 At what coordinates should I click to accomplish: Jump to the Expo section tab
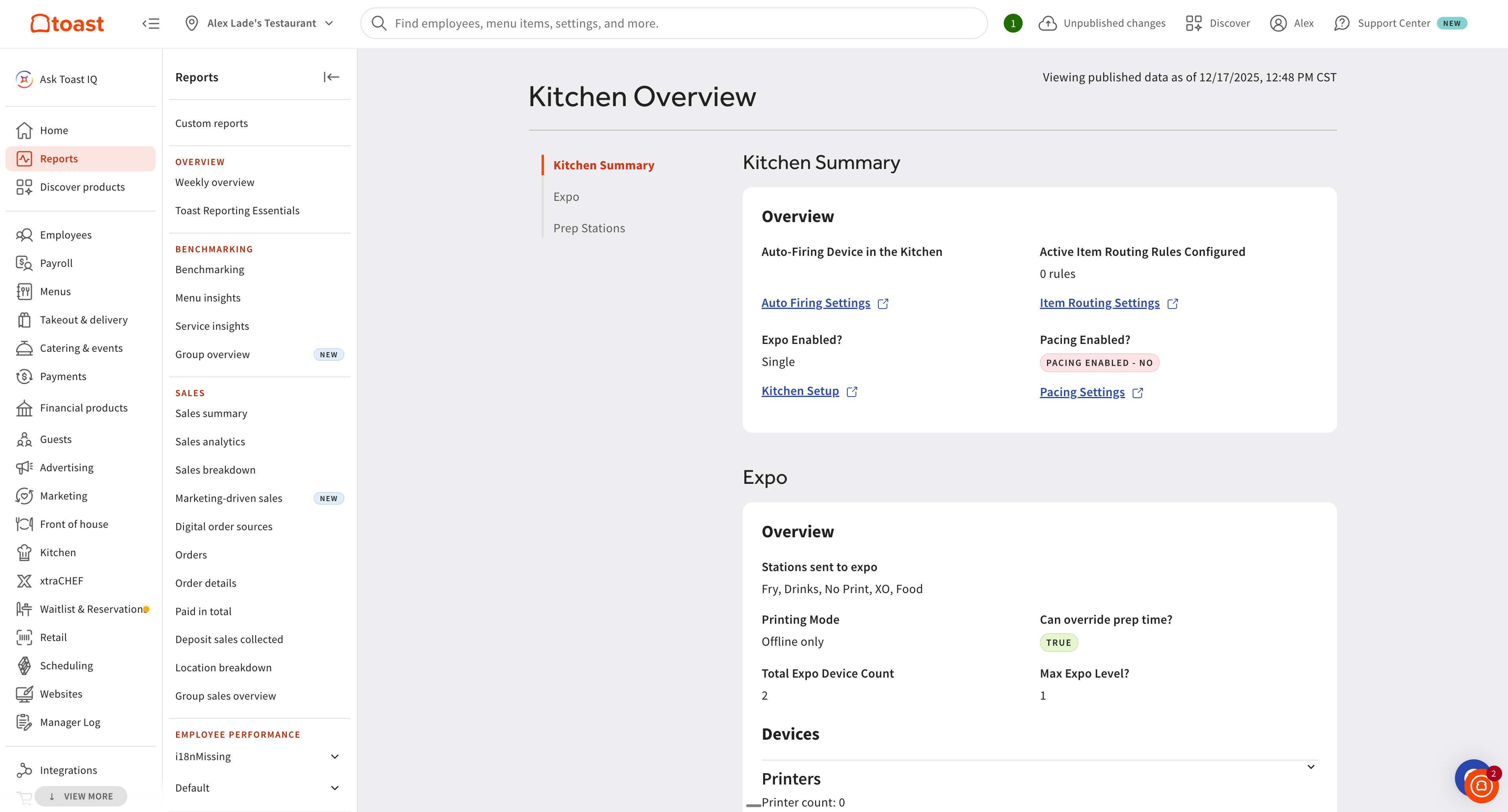tap(566, 197)
